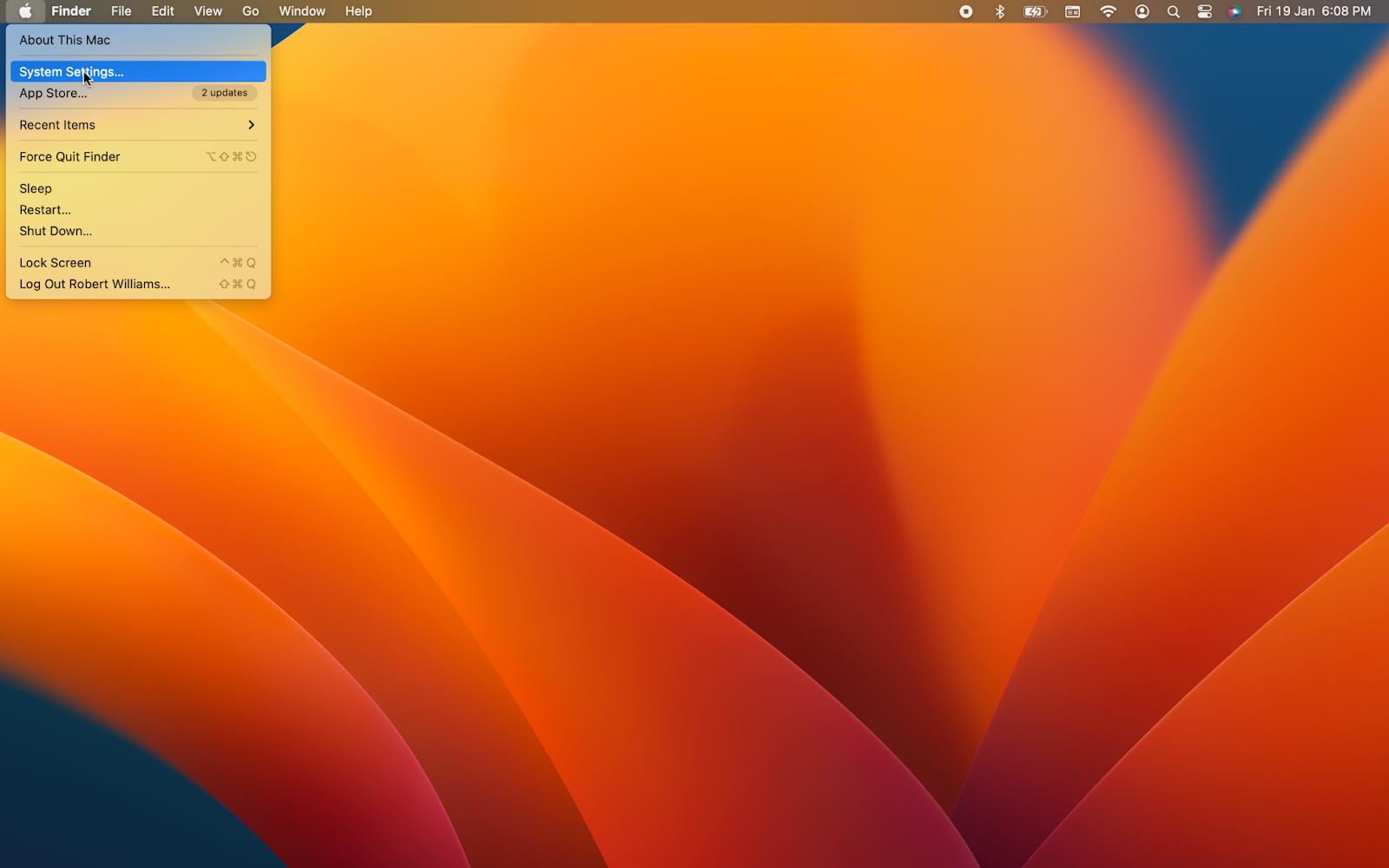Choose Lock Screen entry
The height and width of the screenshot is (868, 1389).
point(138,263)
